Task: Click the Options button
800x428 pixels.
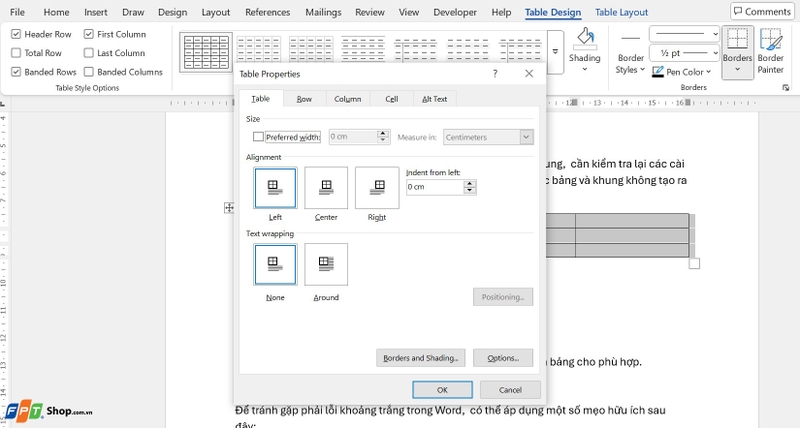Action: tap(503, 358)
